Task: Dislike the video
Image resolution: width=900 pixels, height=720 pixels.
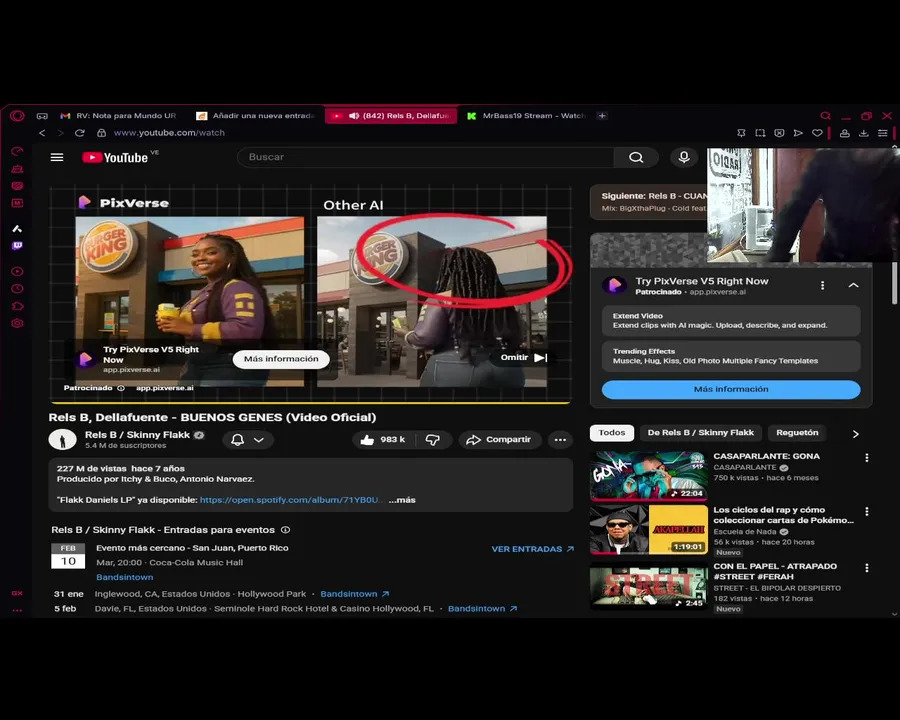Action: (x=433, y=440)
